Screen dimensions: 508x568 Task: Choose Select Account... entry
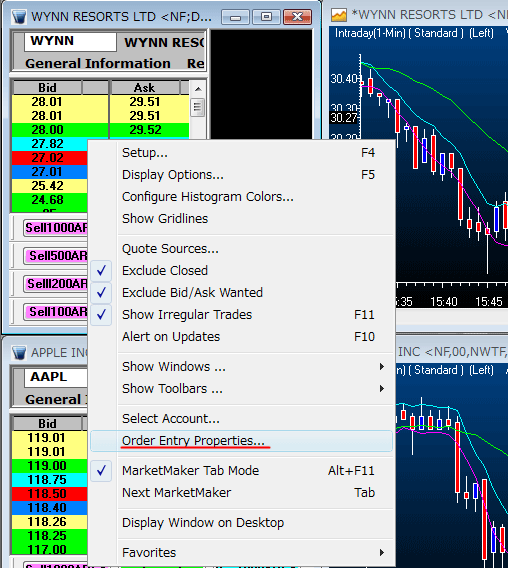(241, 419)
